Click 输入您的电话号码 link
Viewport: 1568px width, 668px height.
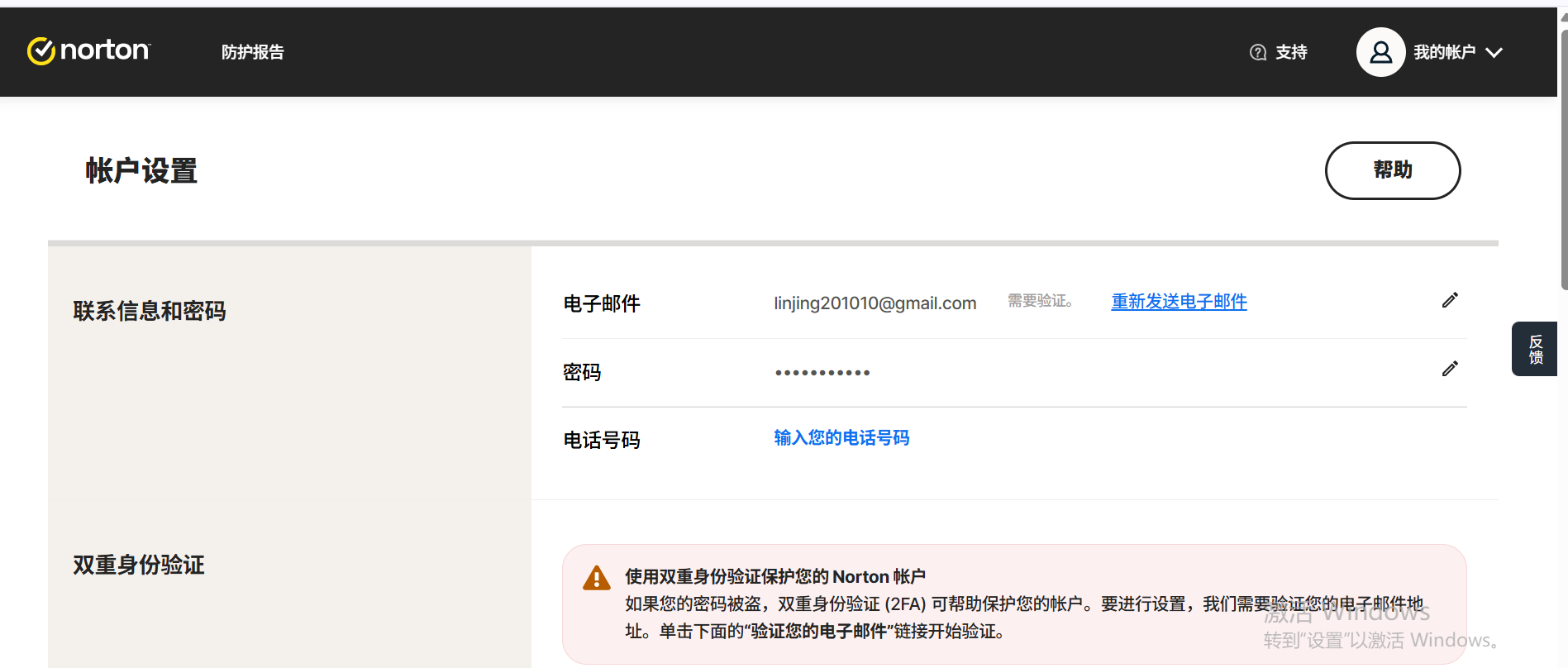[x=841, y=437]
